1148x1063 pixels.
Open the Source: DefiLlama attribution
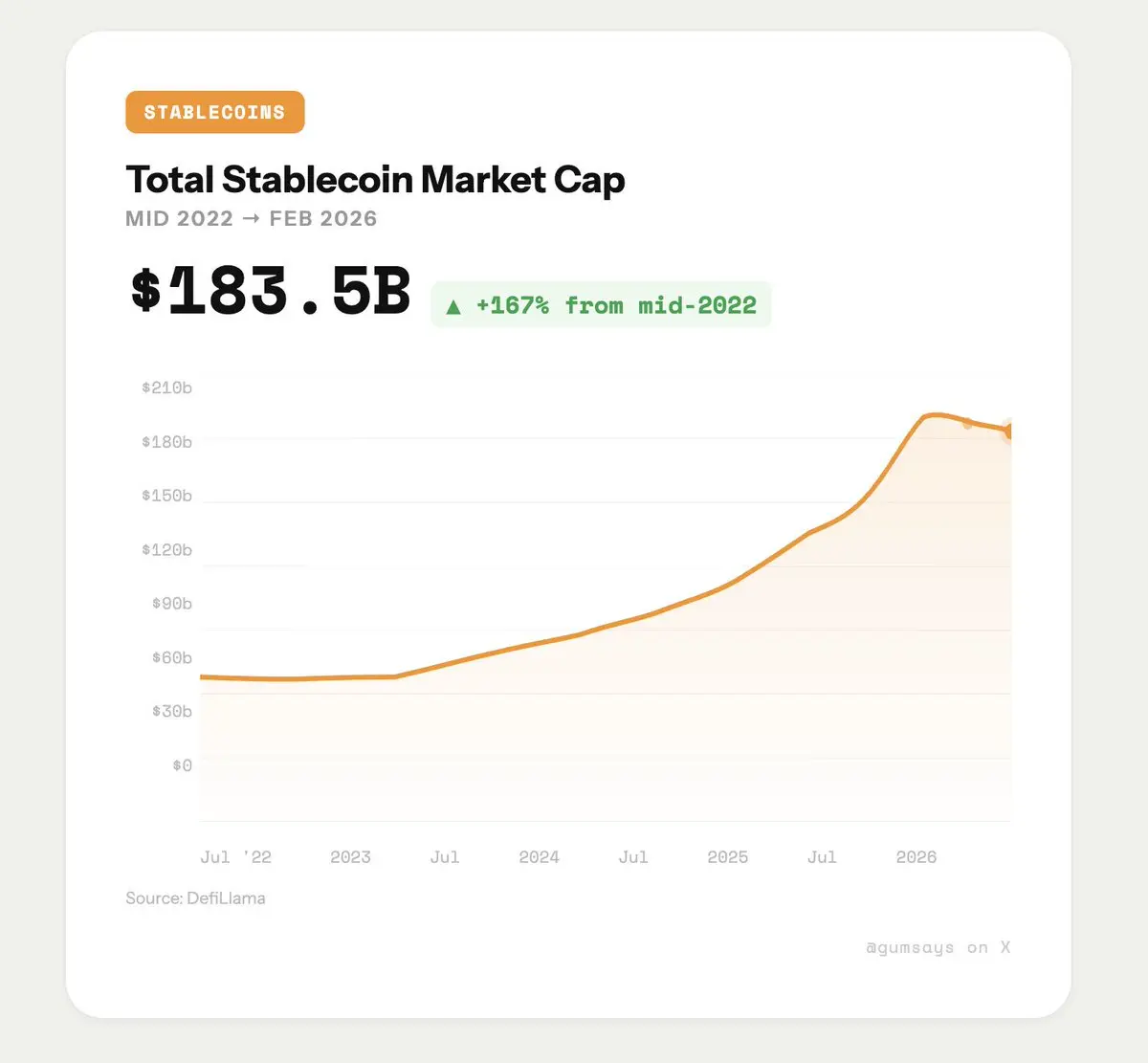(195, 897)
